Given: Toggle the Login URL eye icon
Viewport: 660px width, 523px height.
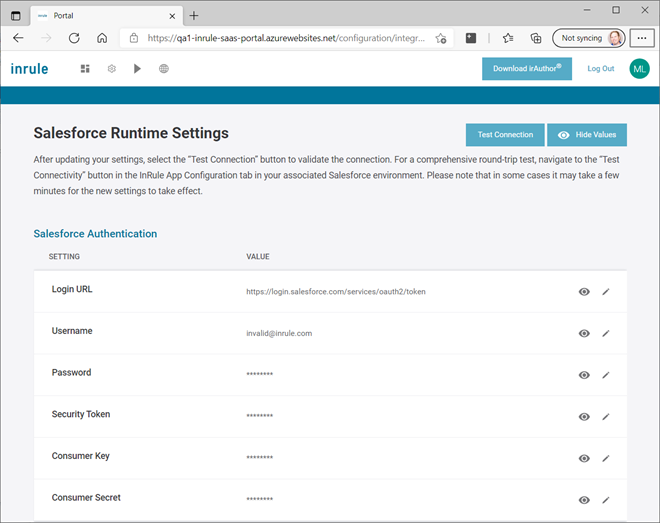Looking at the screenshot, I should coord(584,292).
